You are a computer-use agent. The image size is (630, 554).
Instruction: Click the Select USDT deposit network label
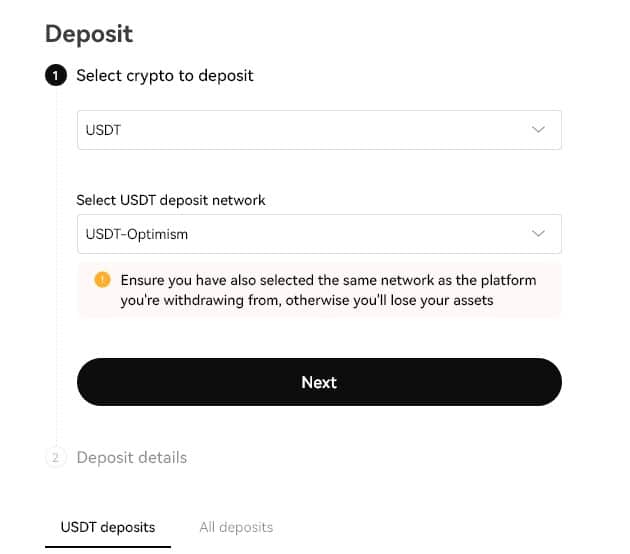click(171, 200)
